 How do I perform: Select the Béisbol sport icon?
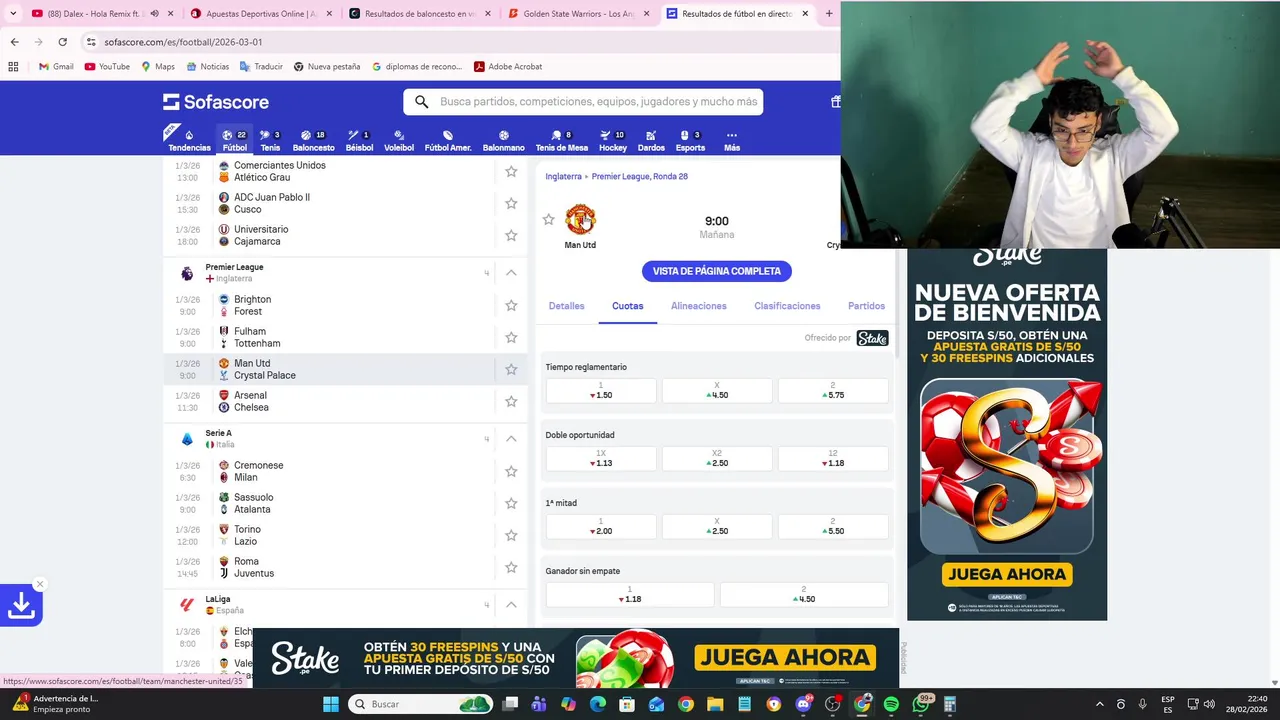(x=359, y=140)
